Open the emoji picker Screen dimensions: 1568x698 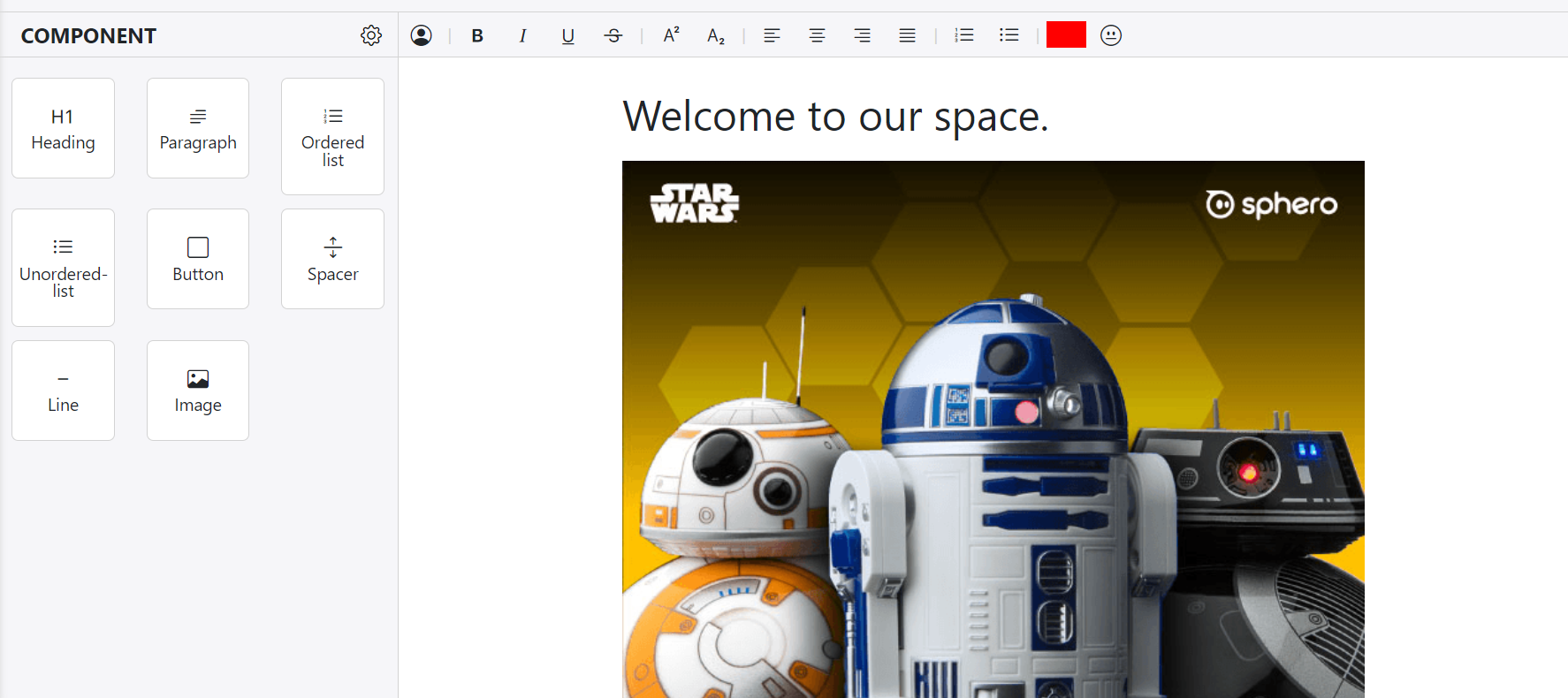pyautogui.click(x=1111, y=35)
